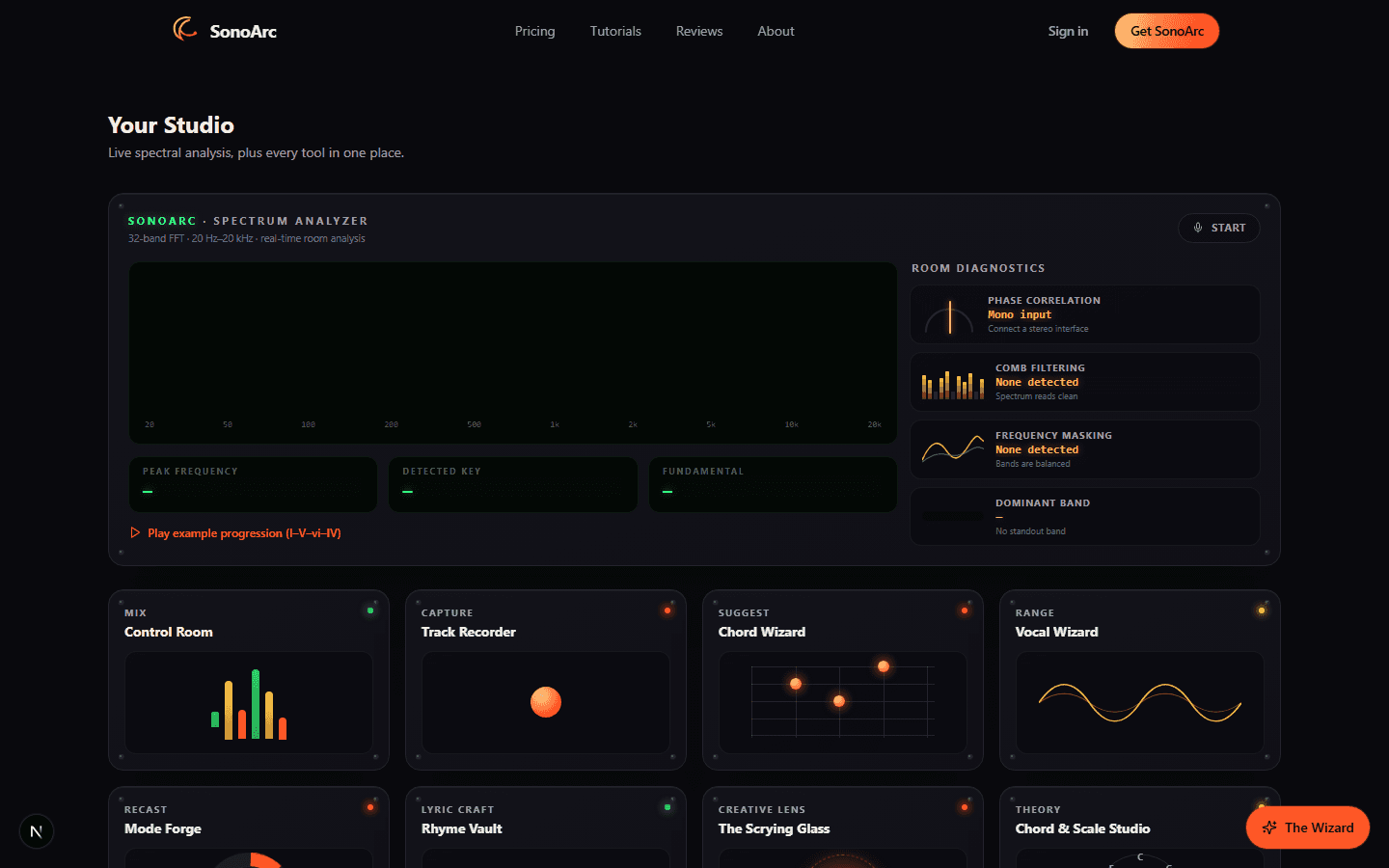Click the red status dot on Track Recorder

(667, 610)
